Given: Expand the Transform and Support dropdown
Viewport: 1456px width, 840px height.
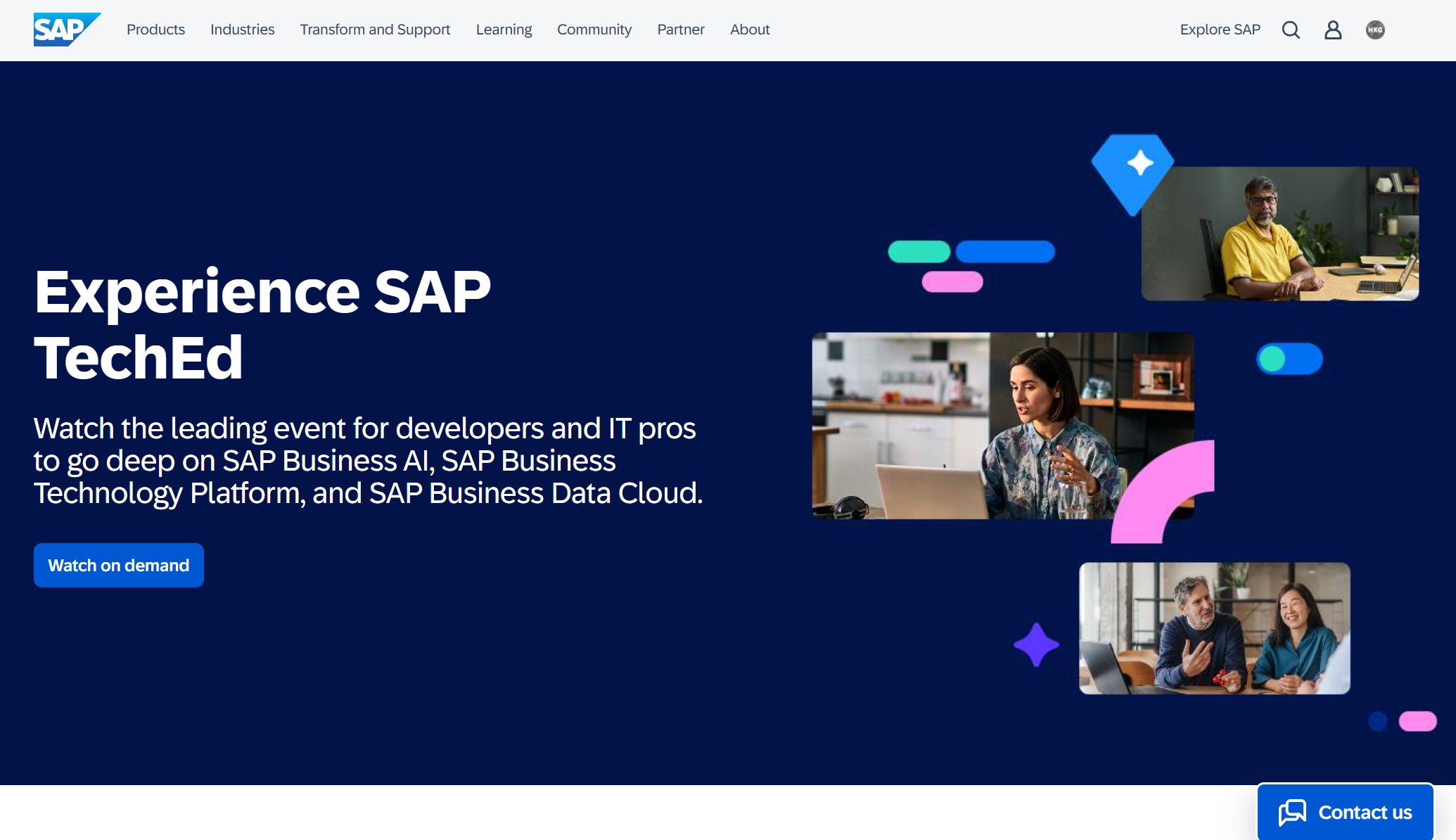Looking at the screenshot, I should pos(375,30).
